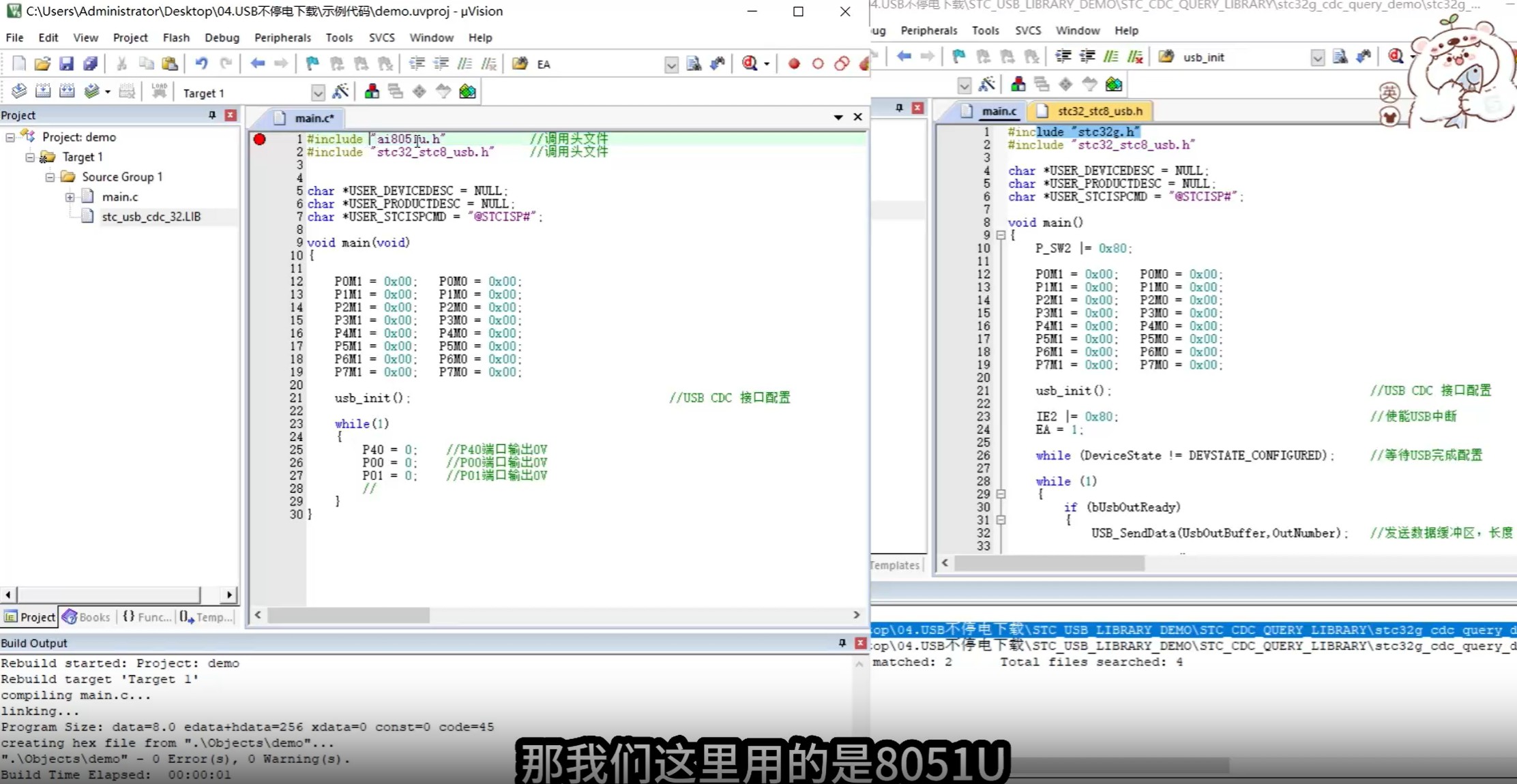The image size is (1517, 784).
Task: Switch to the main.c* editor tab
Action: click(306, 118)
